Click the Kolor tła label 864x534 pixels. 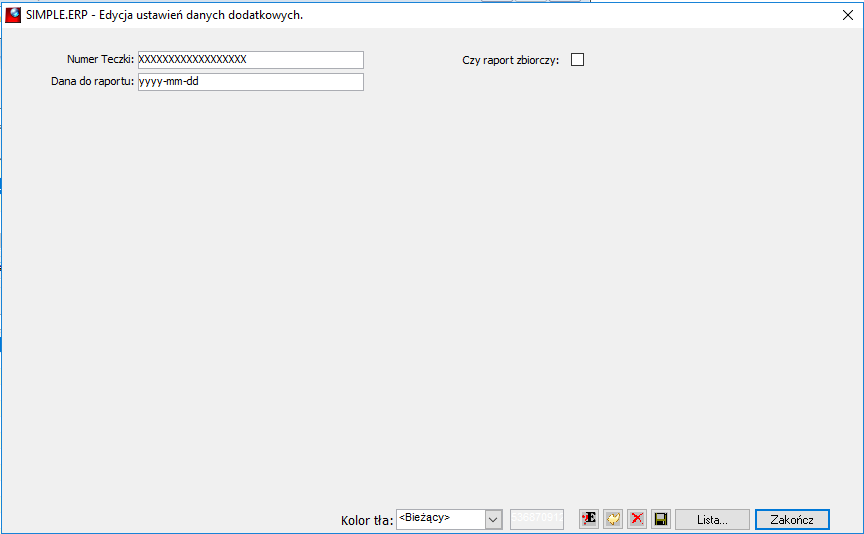pos(367,520)
